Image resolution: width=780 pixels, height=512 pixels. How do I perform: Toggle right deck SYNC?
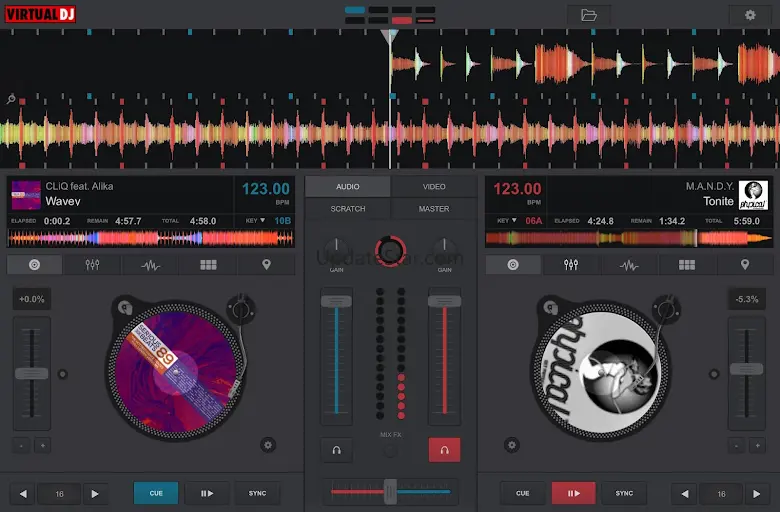click(x=624, y=493)
